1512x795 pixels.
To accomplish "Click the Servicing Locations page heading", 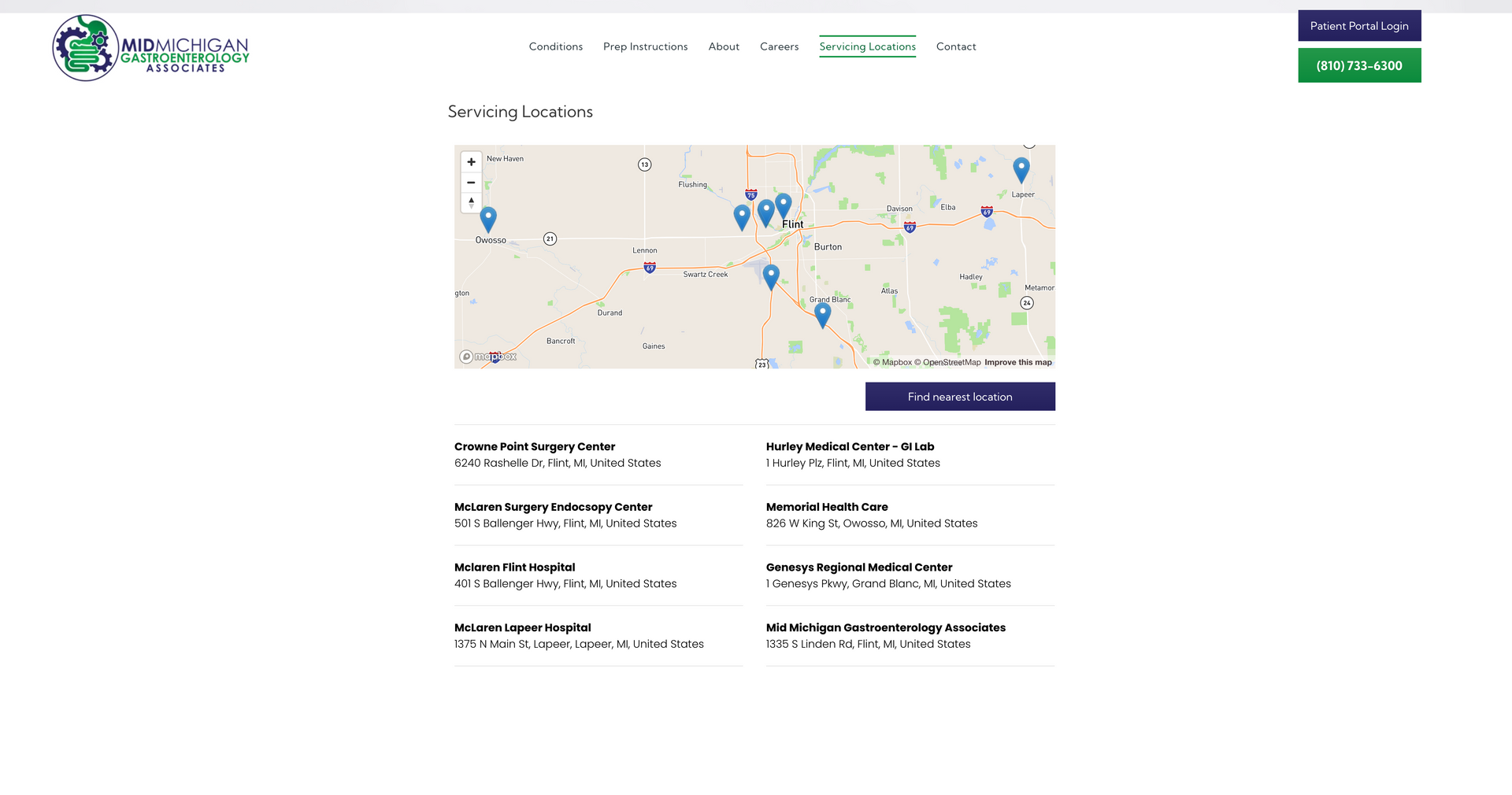I will coord(521,112).
